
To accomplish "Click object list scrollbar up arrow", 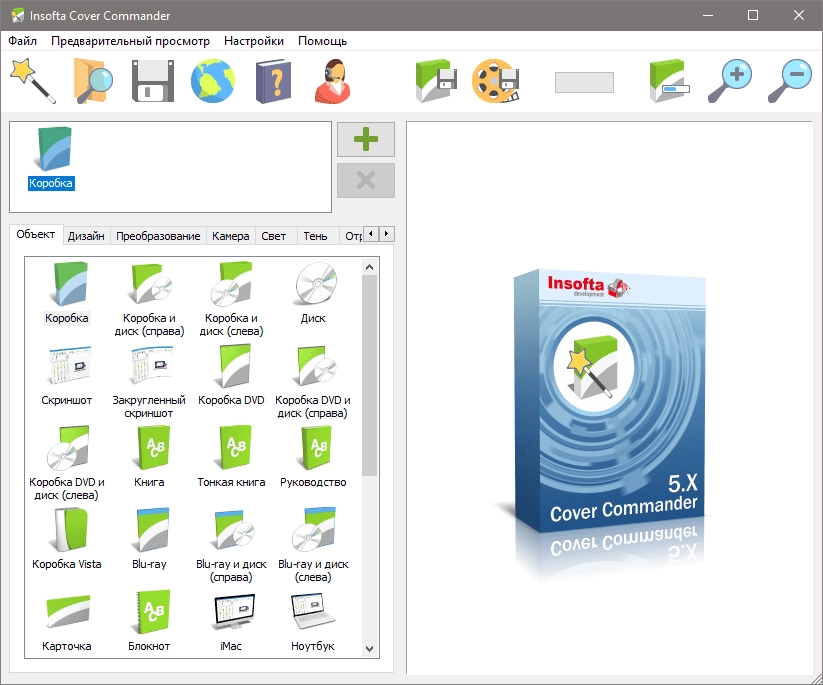I will (370, 267).
